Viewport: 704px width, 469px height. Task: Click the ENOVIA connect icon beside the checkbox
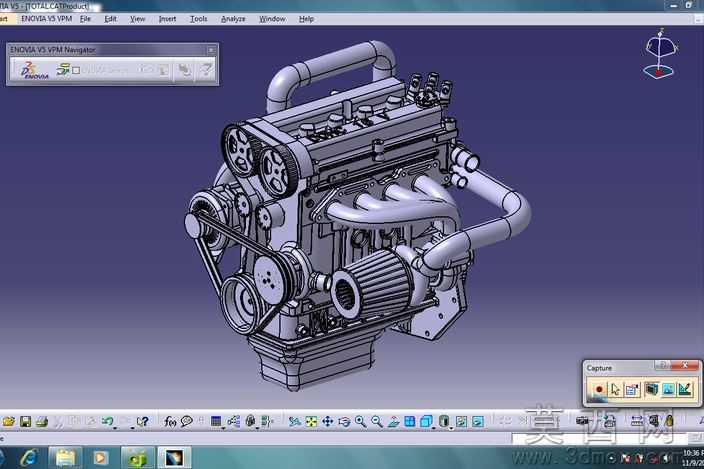click(63, 70)
